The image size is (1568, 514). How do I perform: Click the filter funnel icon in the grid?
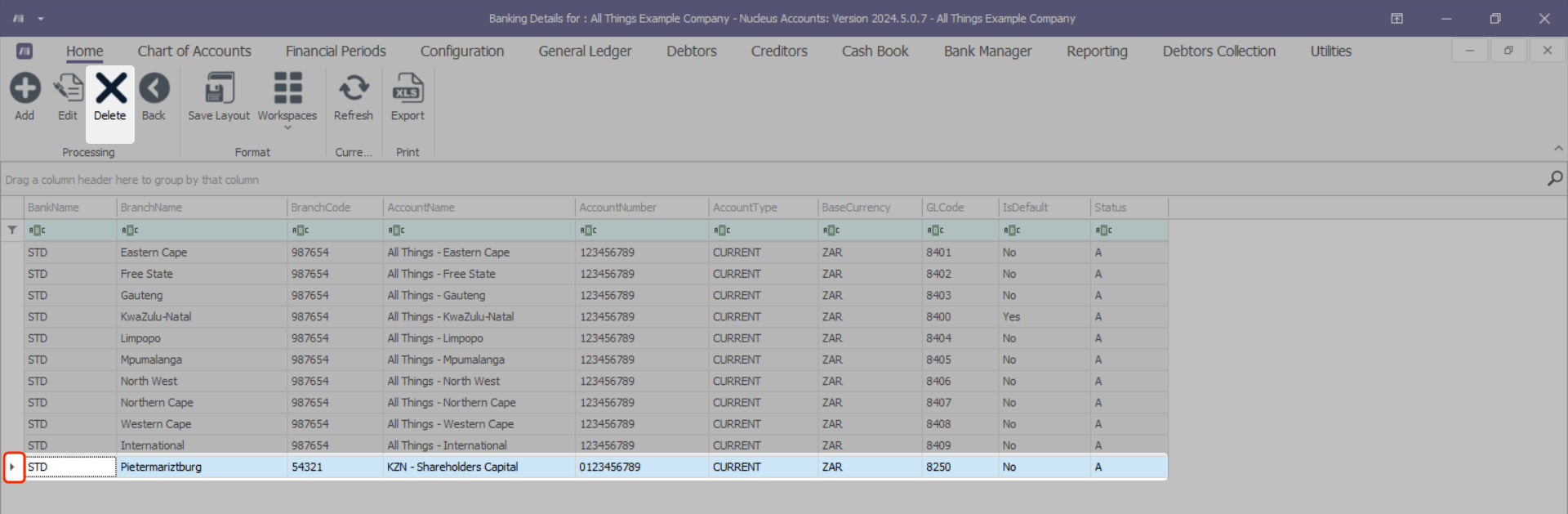coord(12,230)
